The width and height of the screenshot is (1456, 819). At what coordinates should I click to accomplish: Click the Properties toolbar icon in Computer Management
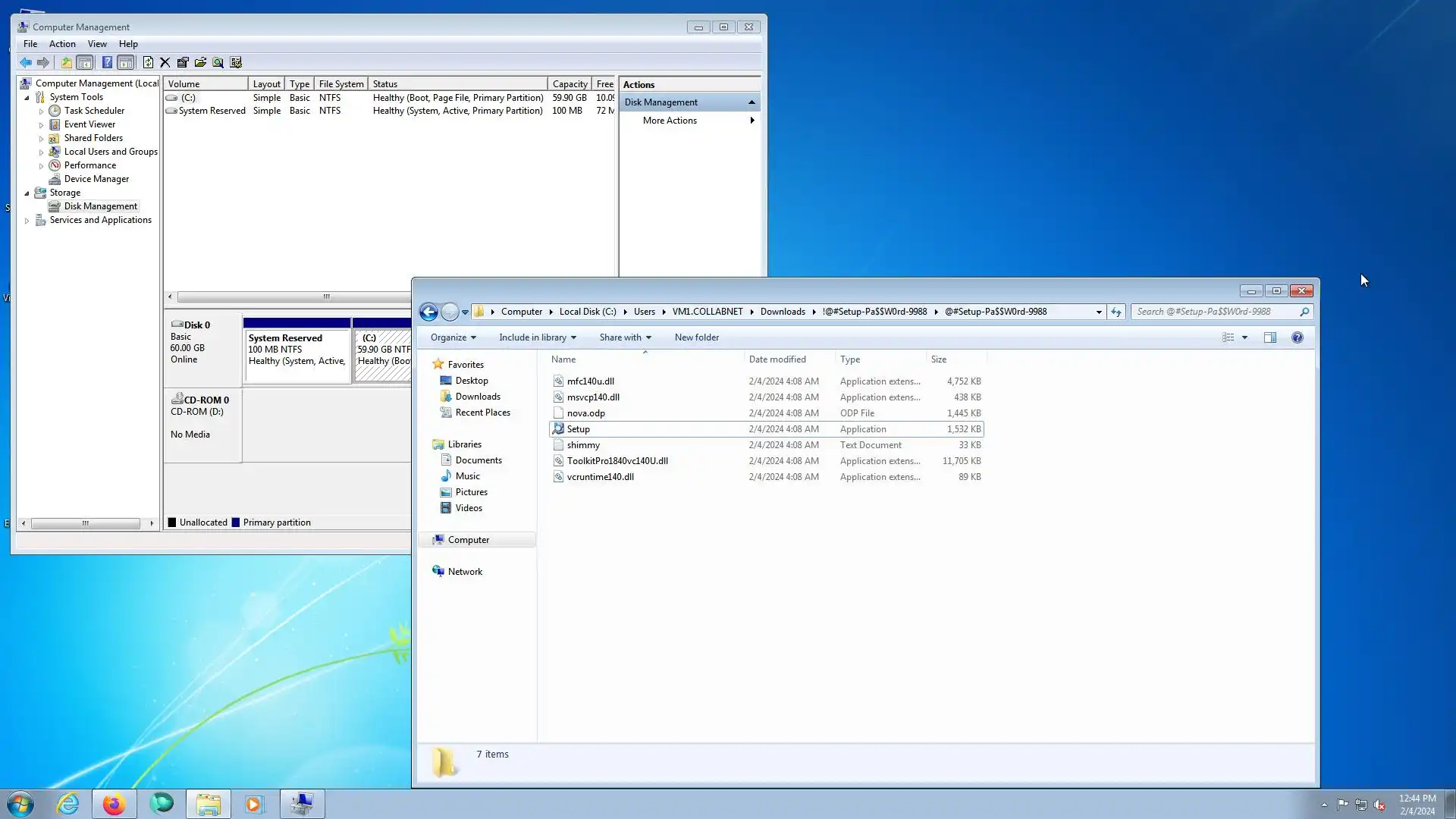point(183,63)
